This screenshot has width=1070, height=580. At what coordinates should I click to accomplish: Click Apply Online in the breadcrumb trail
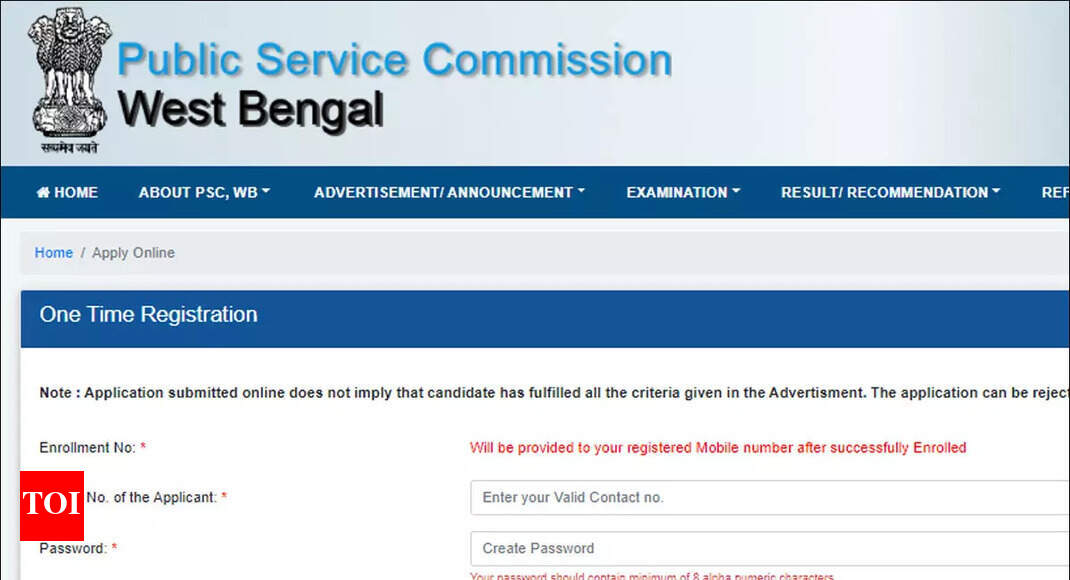click(x=133, y=252)
